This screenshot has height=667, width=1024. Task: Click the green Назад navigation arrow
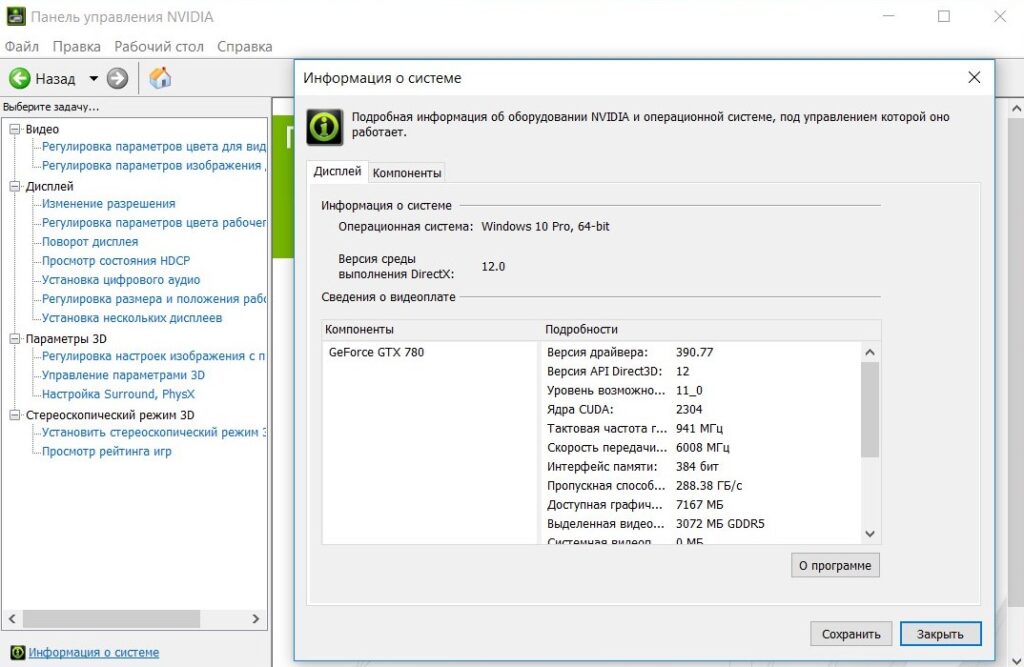(22, 79)
